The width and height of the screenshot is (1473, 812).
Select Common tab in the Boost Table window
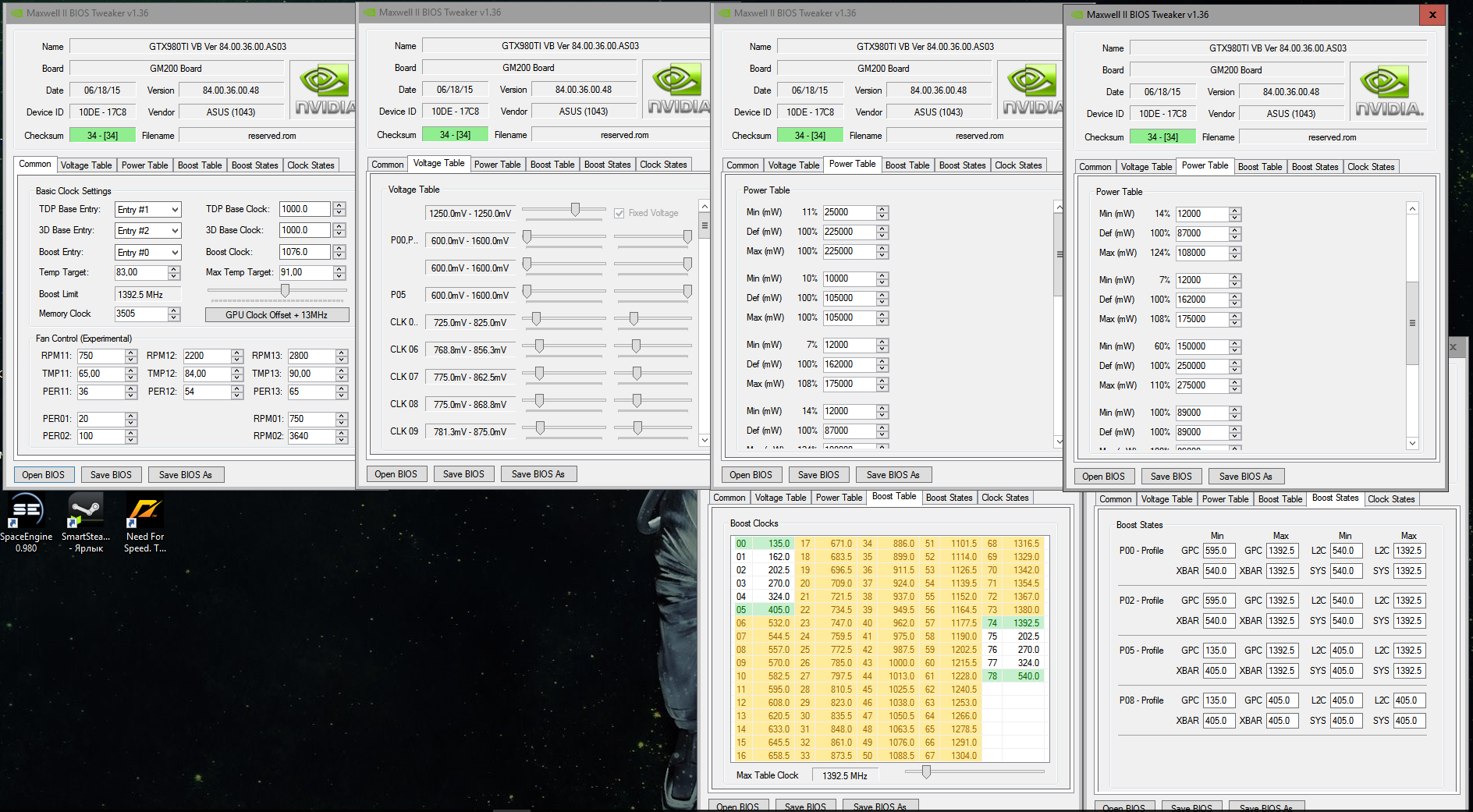point(729,498)
